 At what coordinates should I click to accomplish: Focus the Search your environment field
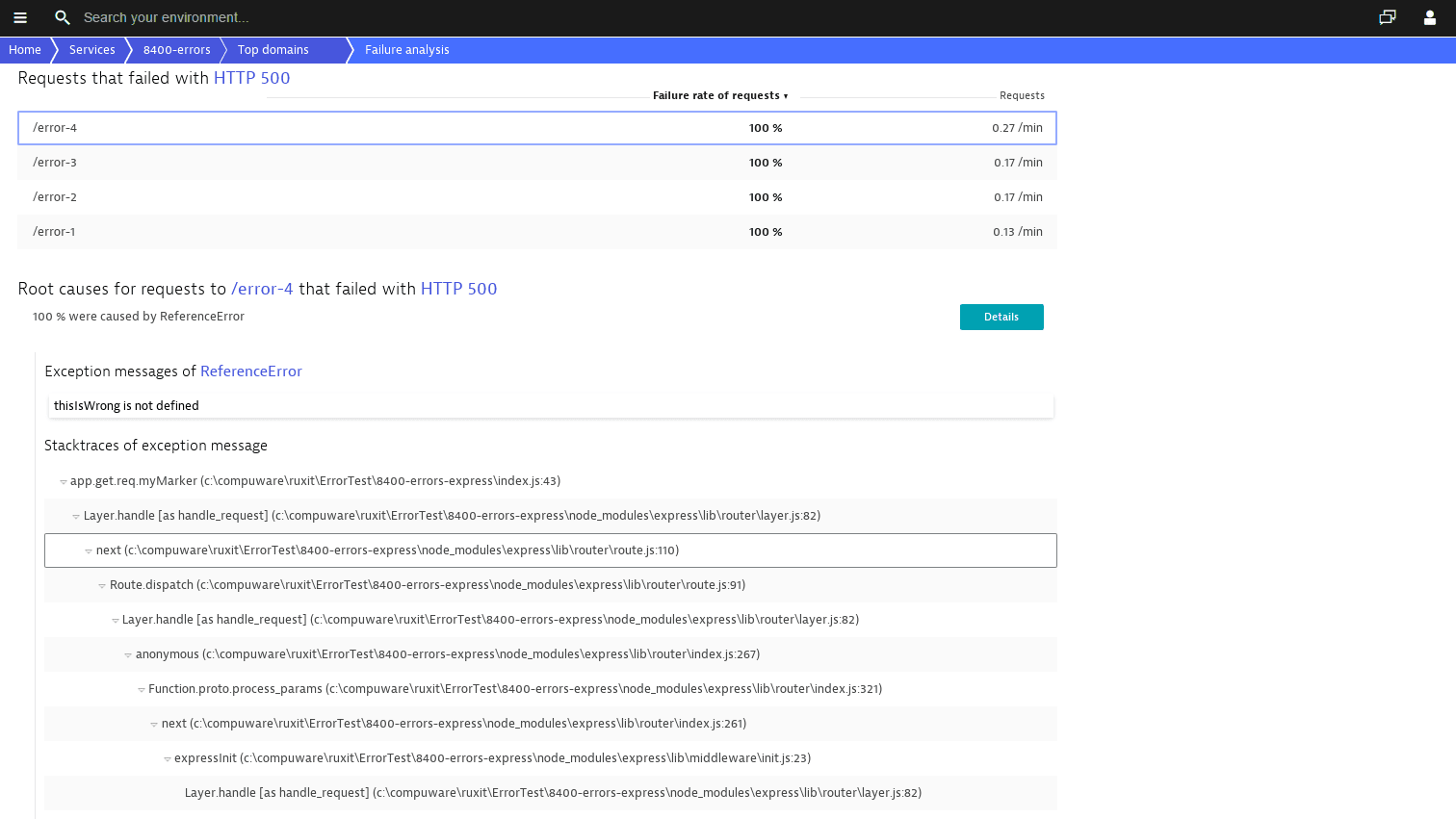[166, 17]
